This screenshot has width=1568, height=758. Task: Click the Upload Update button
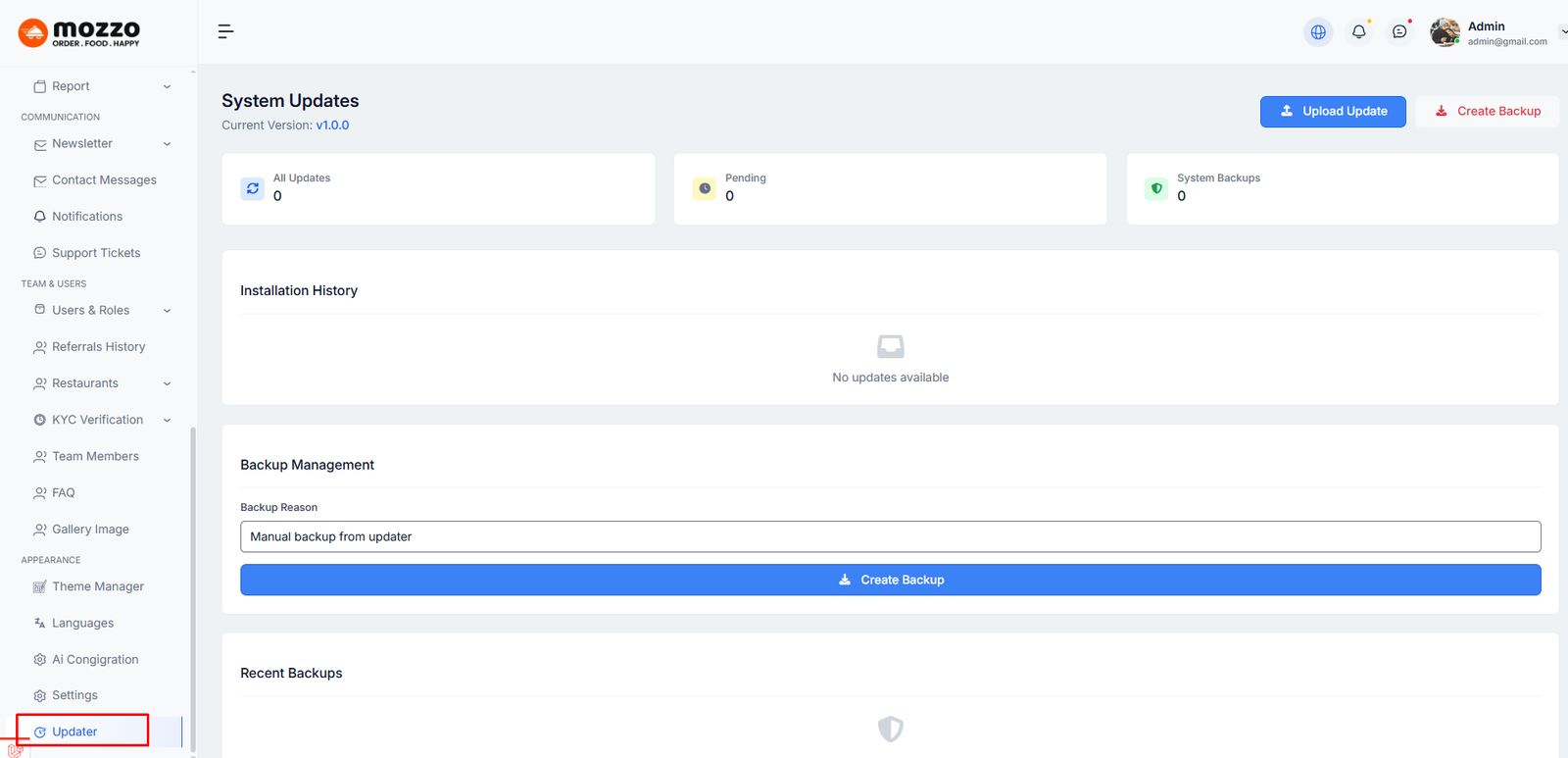pos(1332,112)
